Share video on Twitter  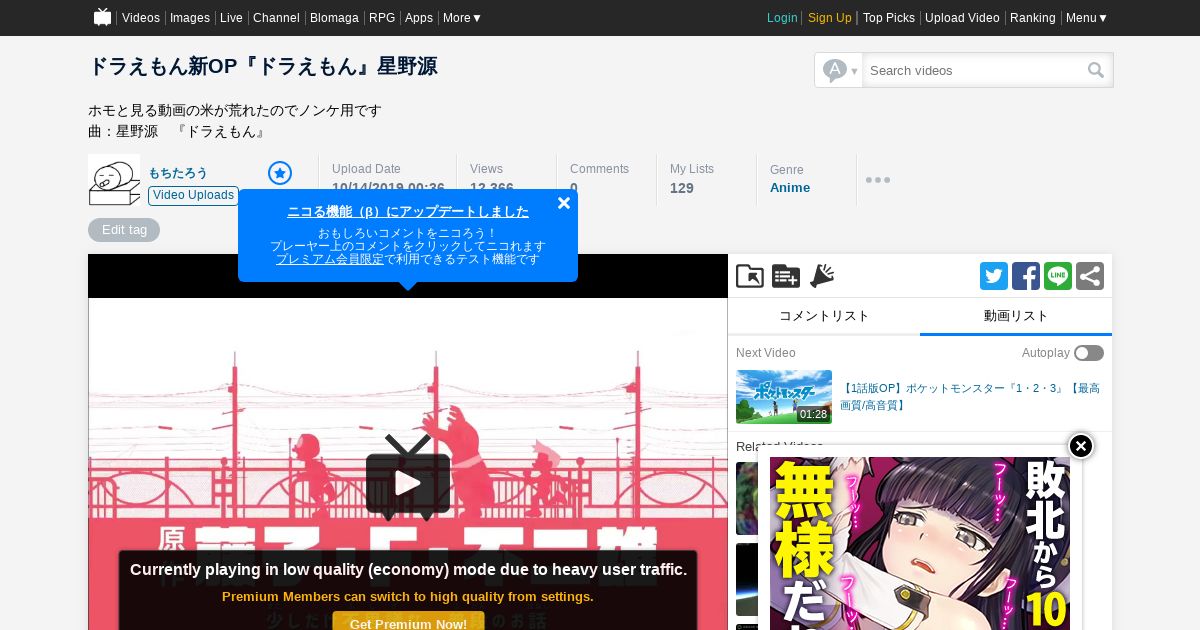pos(994,276)
